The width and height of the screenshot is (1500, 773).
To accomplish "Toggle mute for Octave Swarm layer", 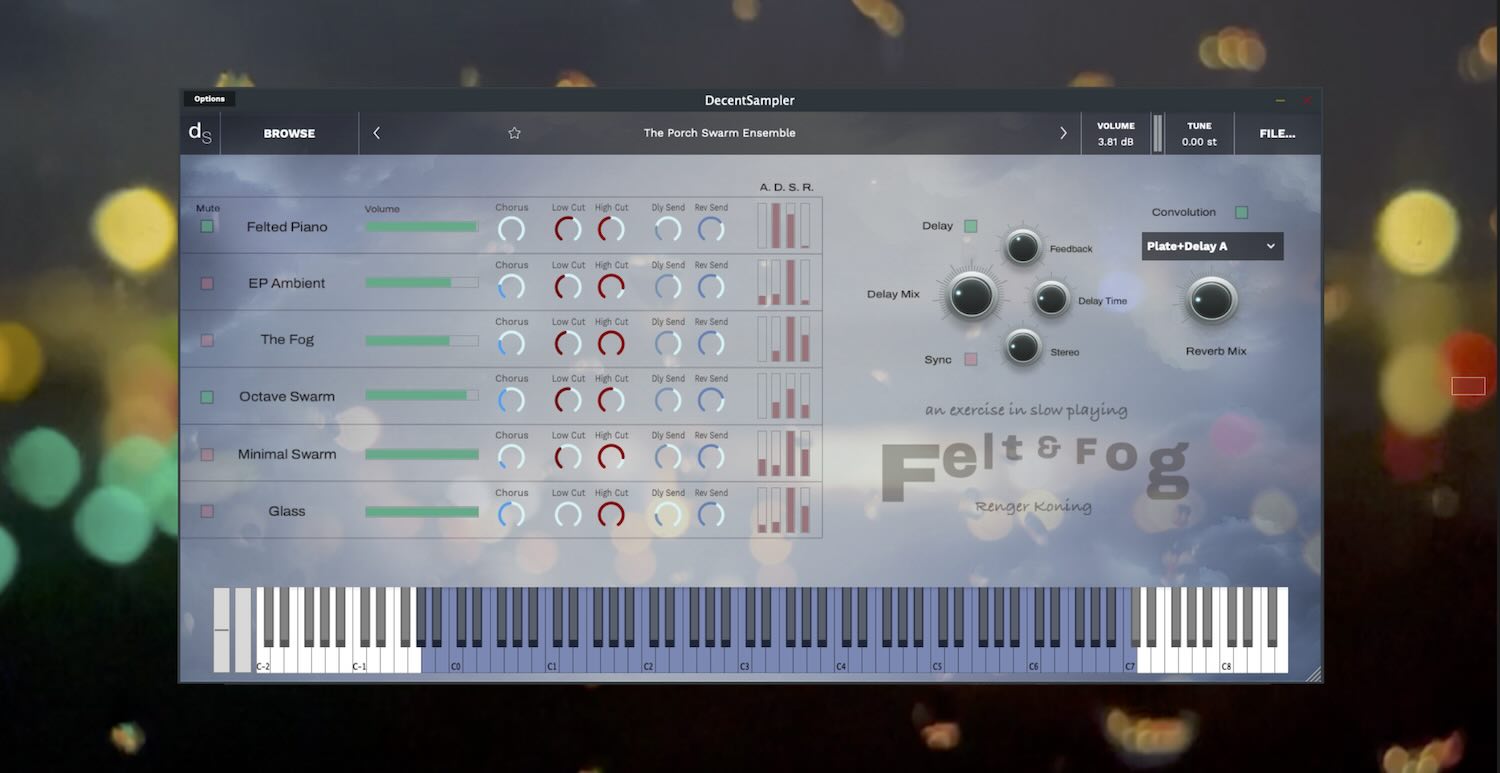I will coord(207,397).
